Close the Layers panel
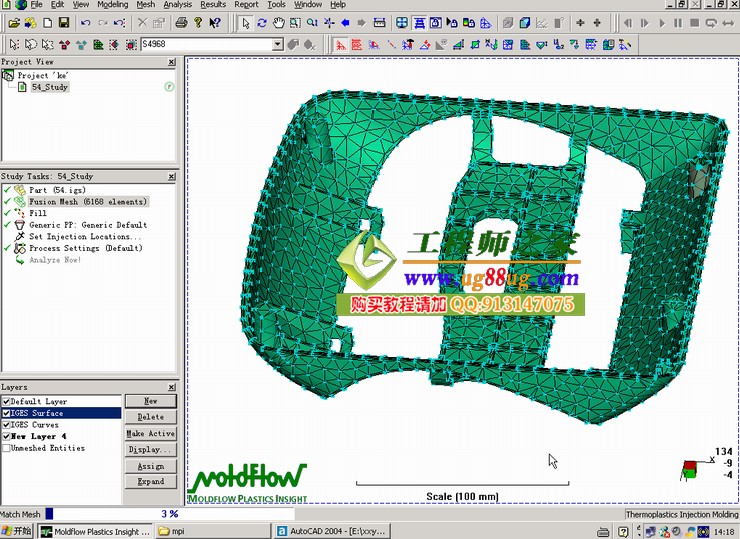This screenshot has height=539, width=740. click(x=171, y=387)
